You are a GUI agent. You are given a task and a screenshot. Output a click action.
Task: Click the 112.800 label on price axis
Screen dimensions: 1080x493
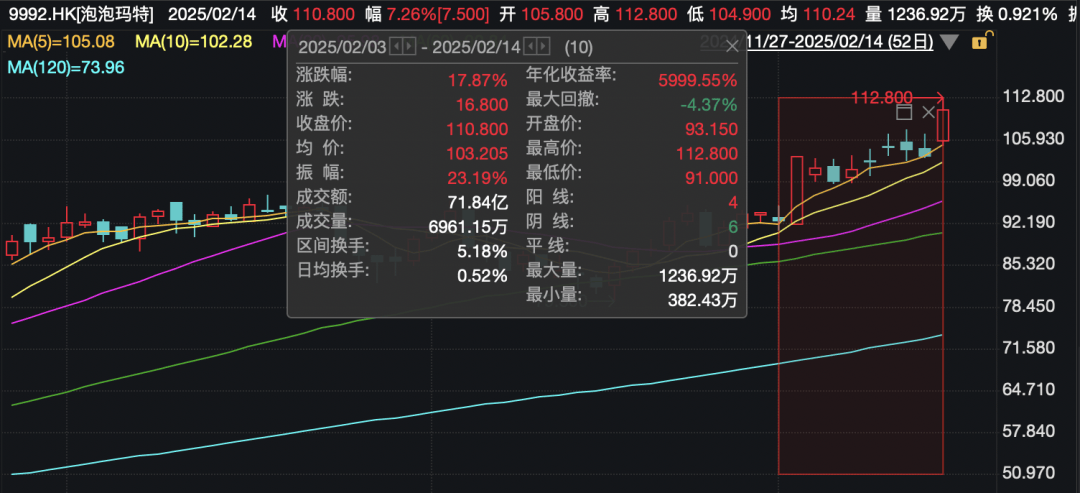(1031, 97)
